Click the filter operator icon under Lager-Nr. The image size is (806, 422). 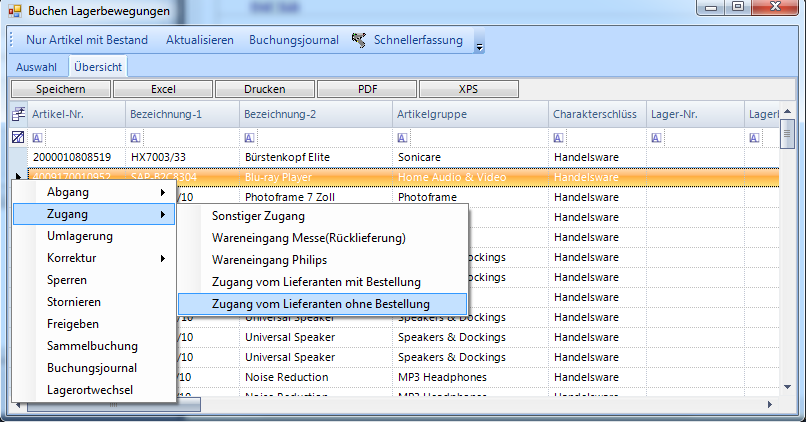[x=656, y=137]
